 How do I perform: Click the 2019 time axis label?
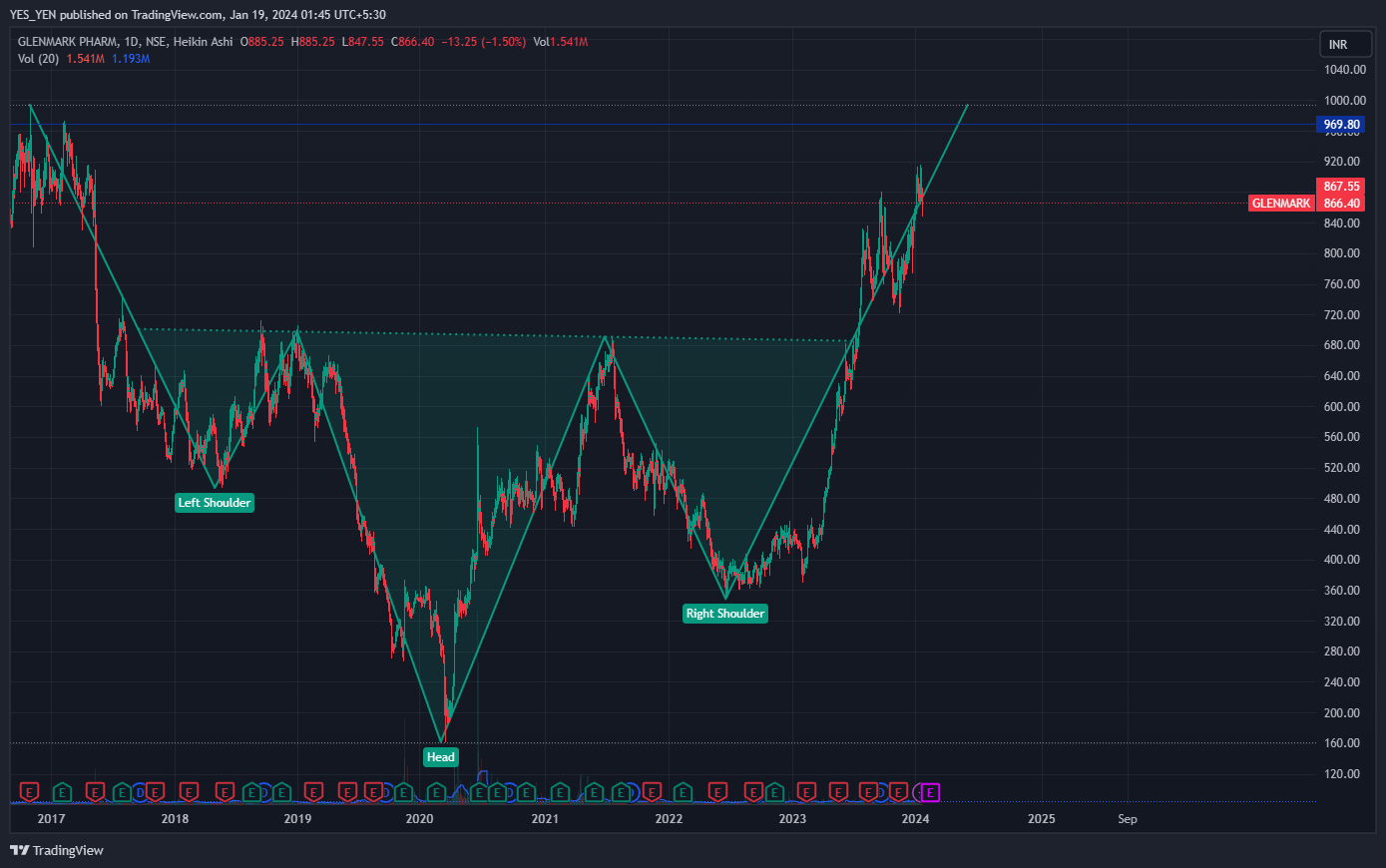coord(297,819)
